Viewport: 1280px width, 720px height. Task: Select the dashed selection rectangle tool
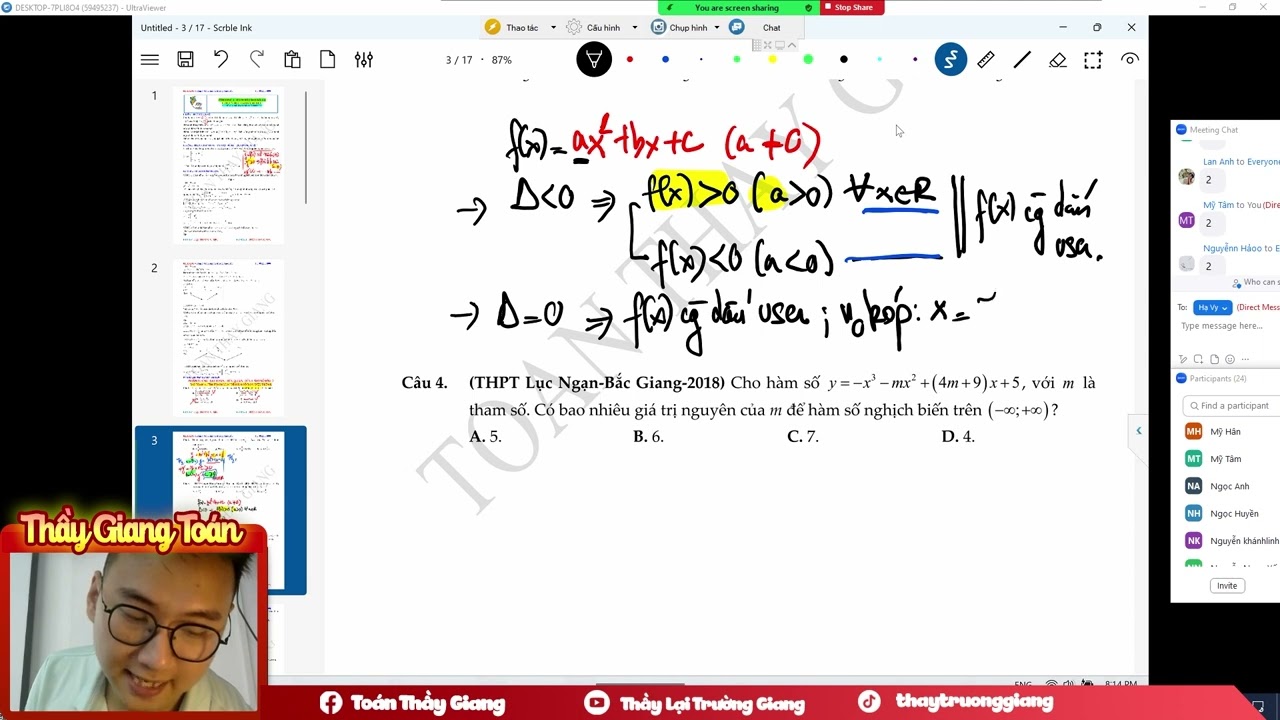tap(1093, 60)
